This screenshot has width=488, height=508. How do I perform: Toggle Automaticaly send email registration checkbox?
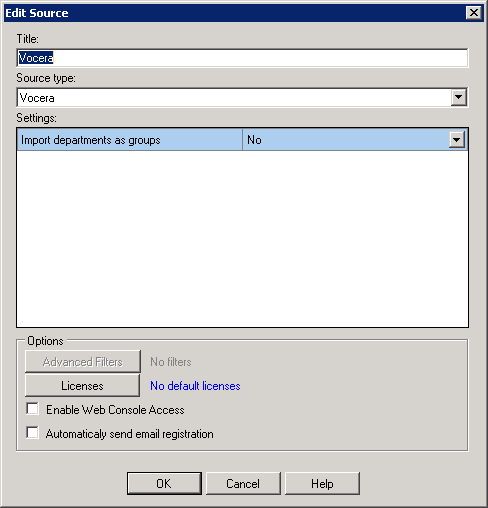[33, 433]
